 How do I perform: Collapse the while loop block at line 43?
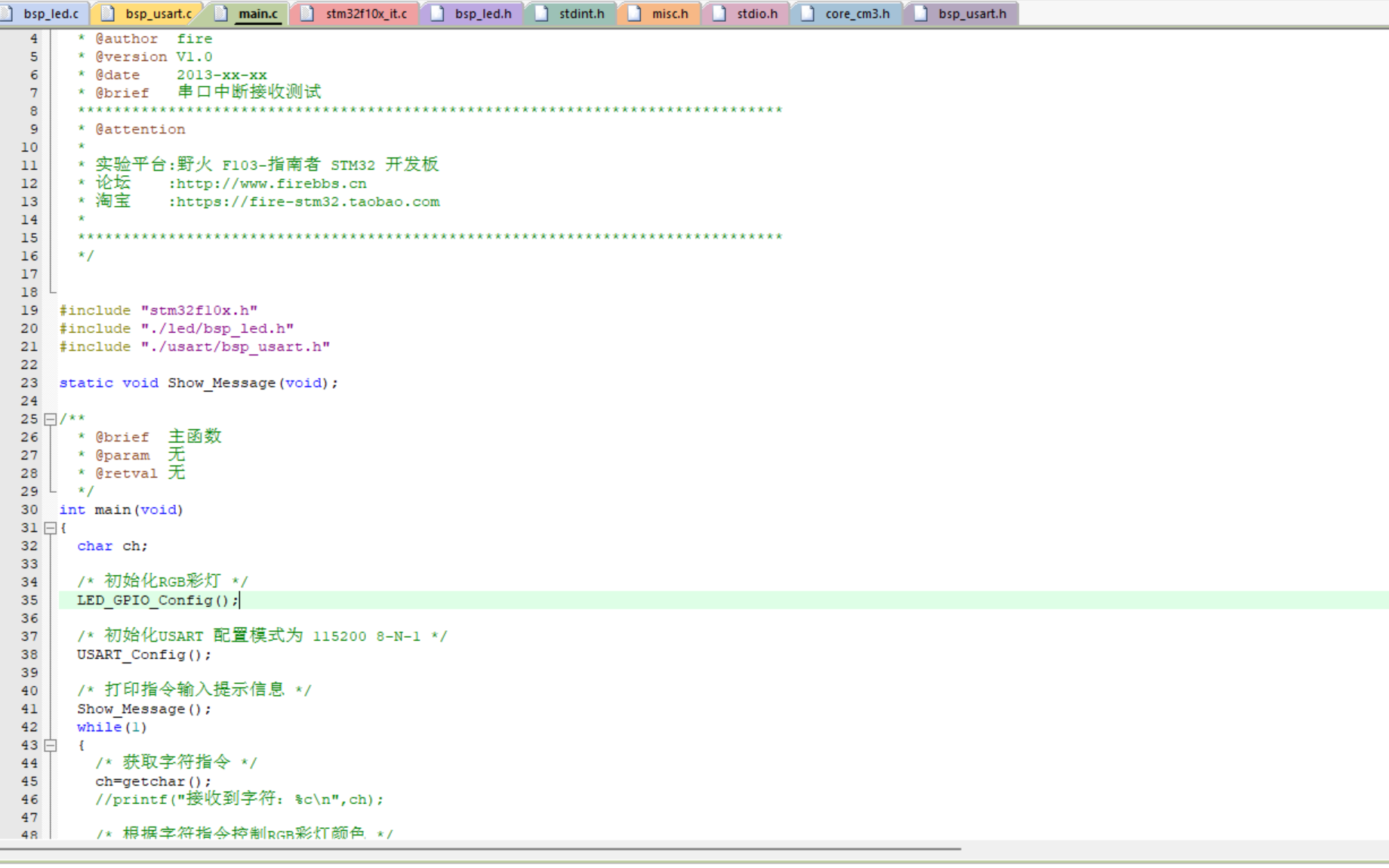click(51, 745)
